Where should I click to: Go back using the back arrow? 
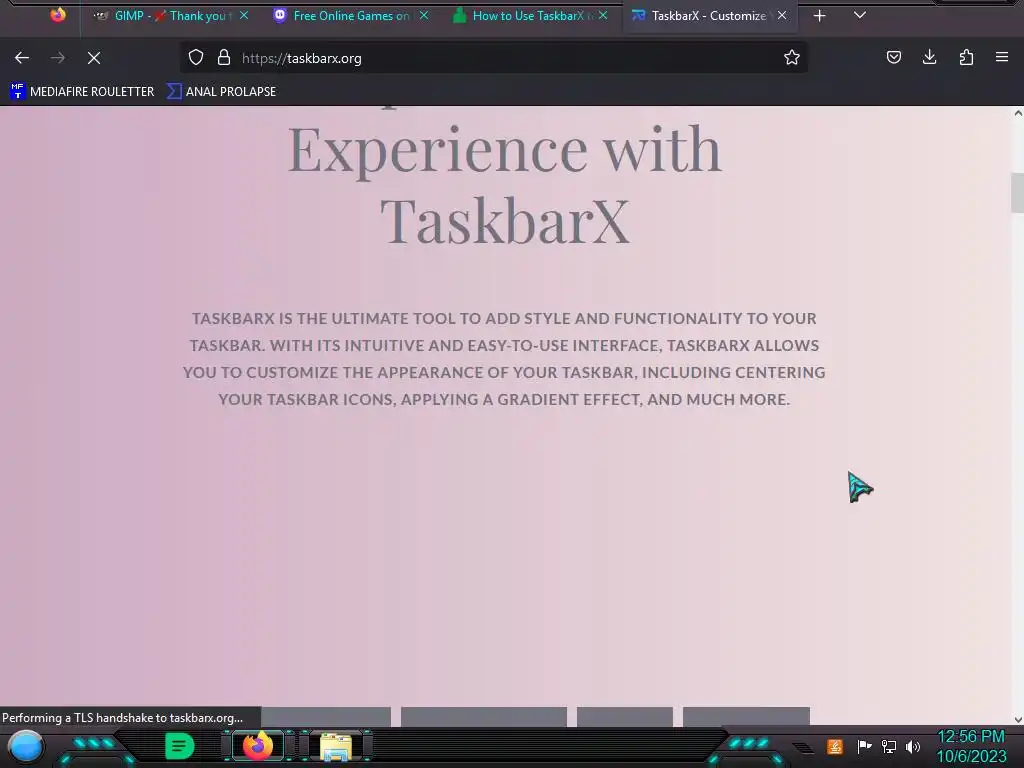(x=22, y=58)
